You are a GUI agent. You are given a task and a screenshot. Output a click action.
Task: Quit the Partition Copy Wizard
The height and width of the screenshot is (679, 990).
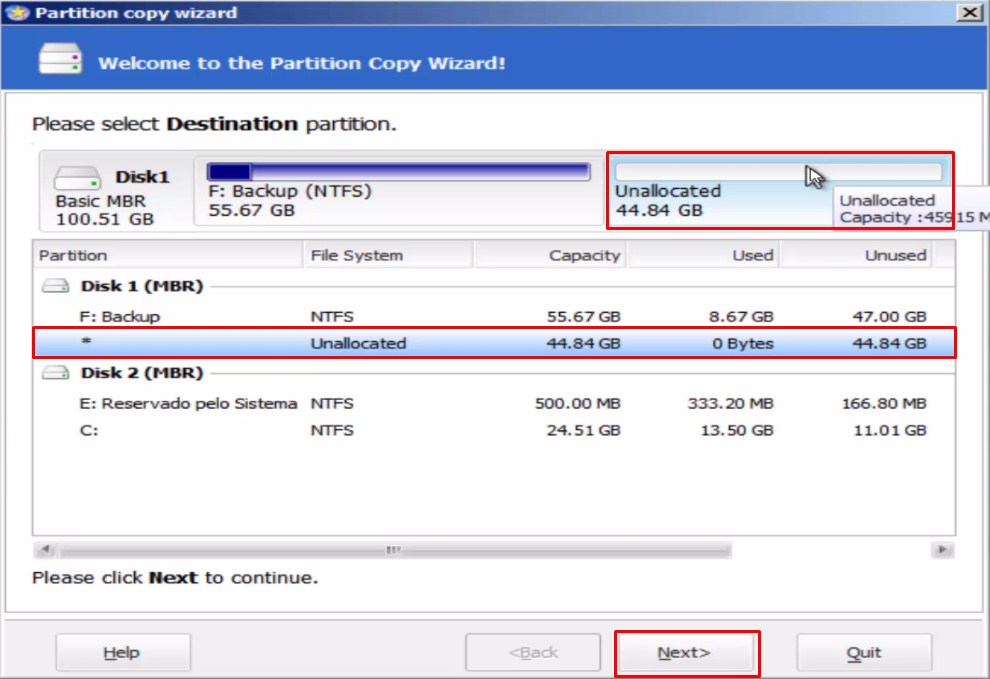864,652
